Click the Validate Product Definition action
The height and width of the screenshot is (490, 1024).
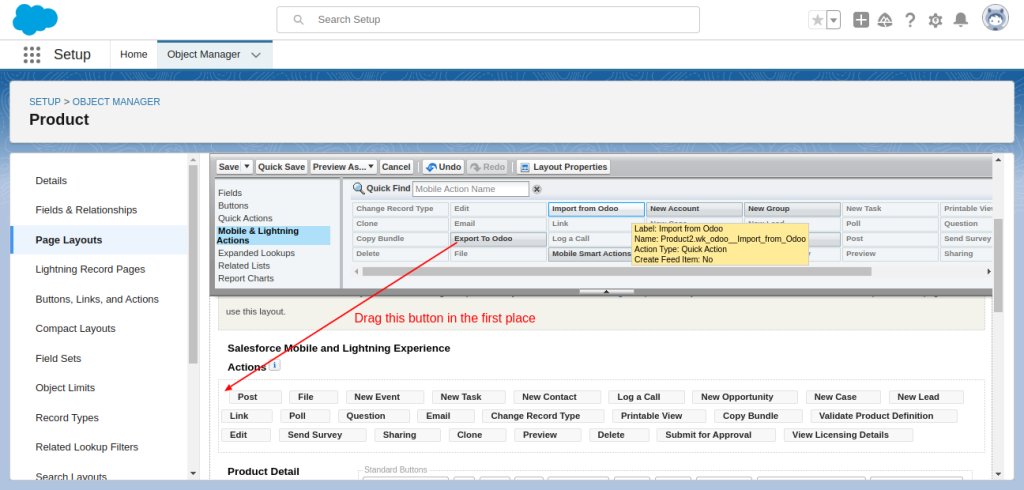[x=884, y=416]
